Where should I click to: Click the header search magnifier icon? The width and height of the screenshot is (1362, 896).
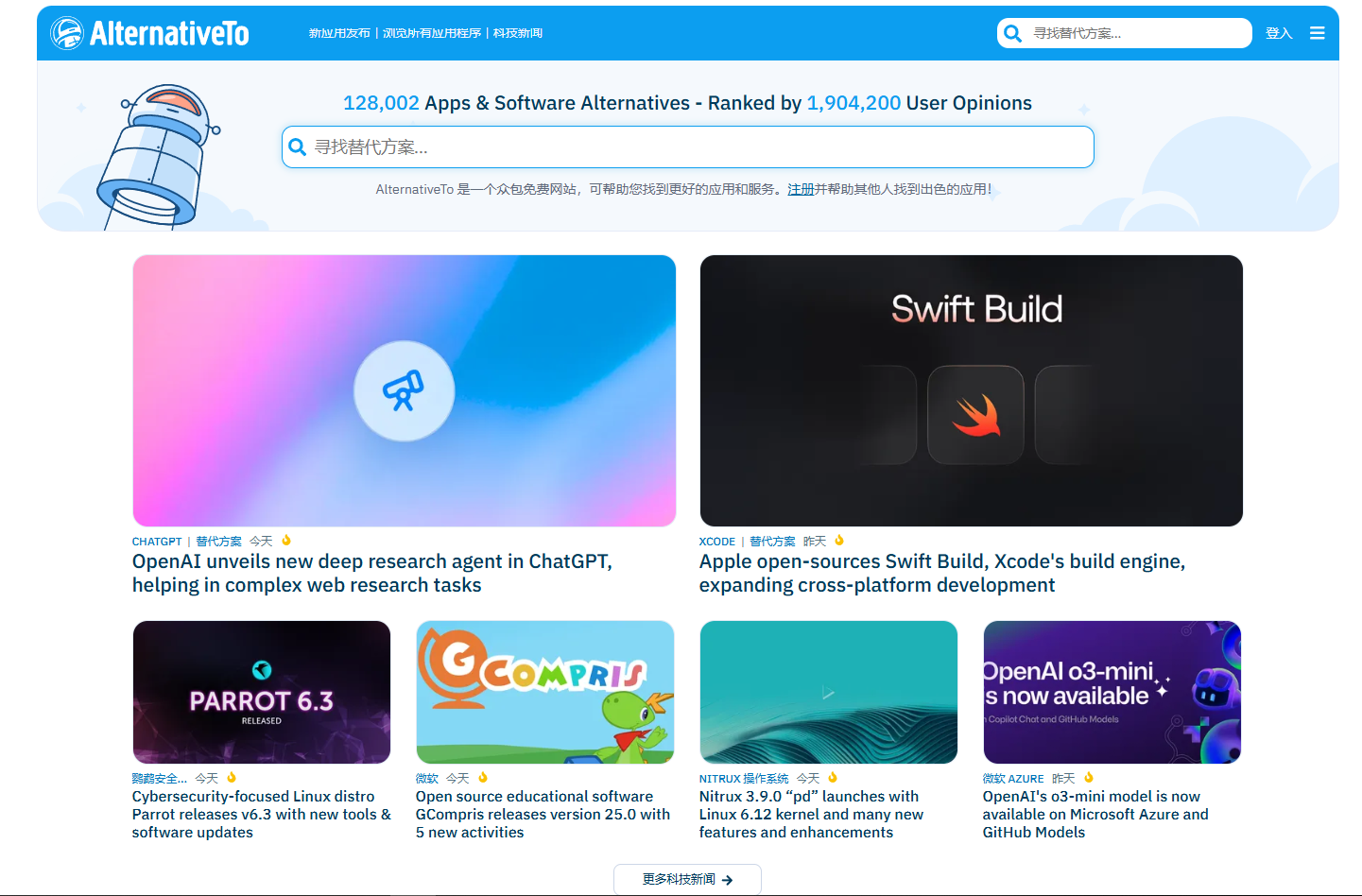tap(1012, 33)
